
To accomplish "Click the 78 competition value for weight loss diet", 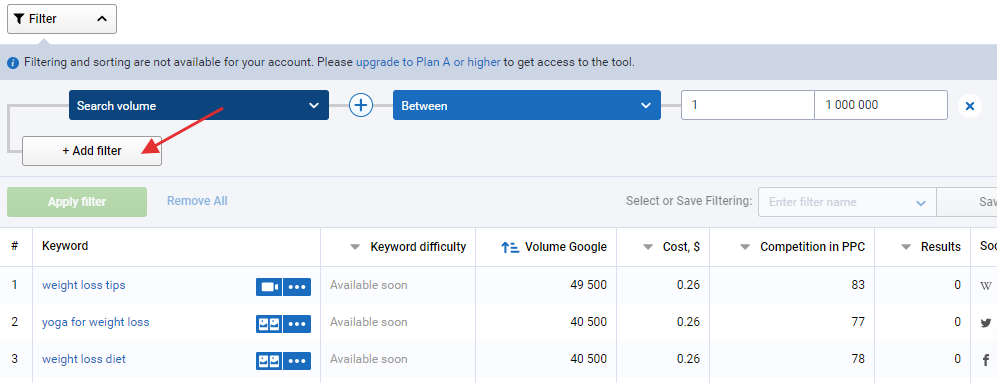I will pyautogui.click(x=858, y=359).
